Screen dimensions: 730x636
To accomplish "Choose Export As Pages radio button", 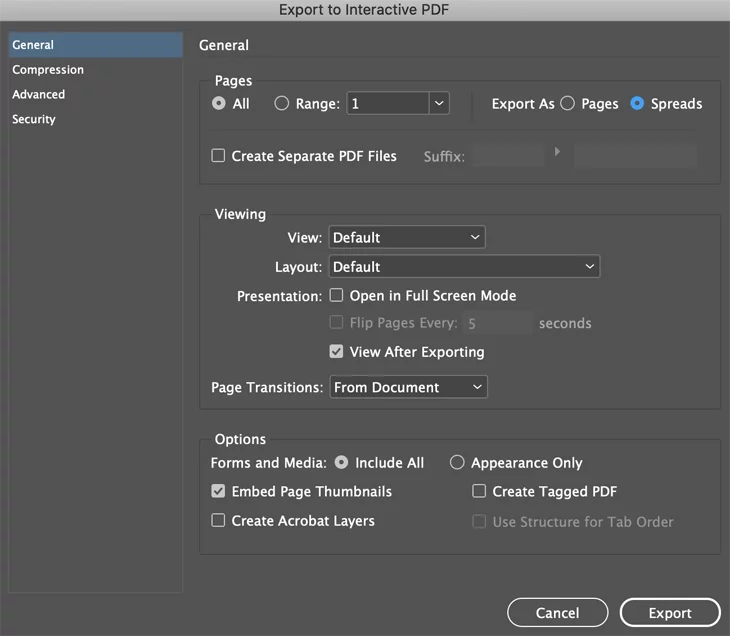I will click(567, 103).
